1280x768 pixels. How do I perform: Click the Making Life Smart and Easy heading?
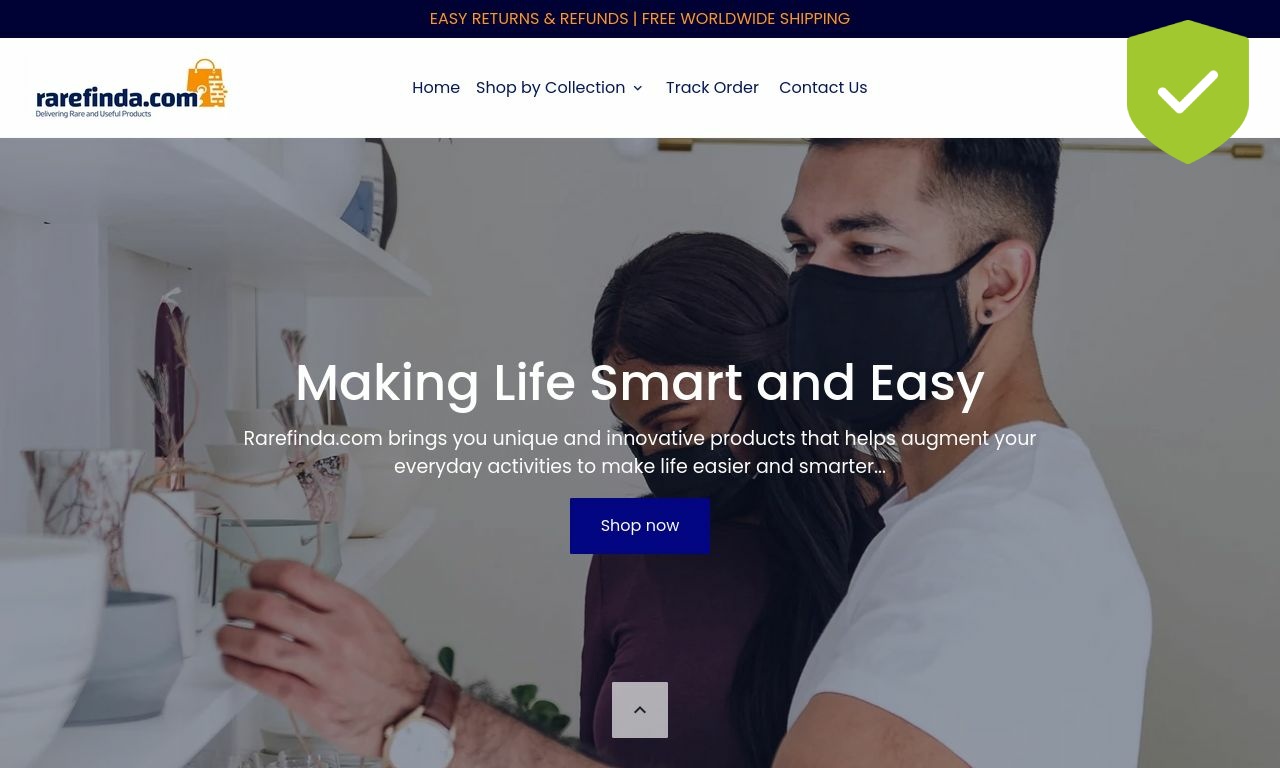pos(640,383)
